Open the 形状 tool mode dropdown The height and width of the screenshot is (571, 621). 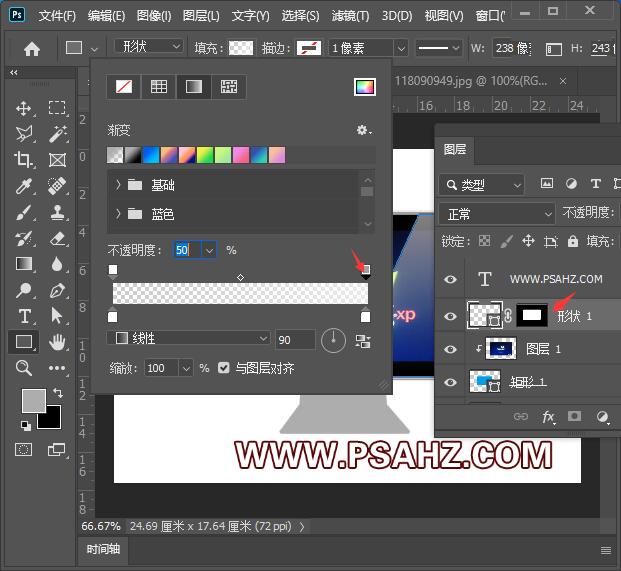tap(149, 47)
